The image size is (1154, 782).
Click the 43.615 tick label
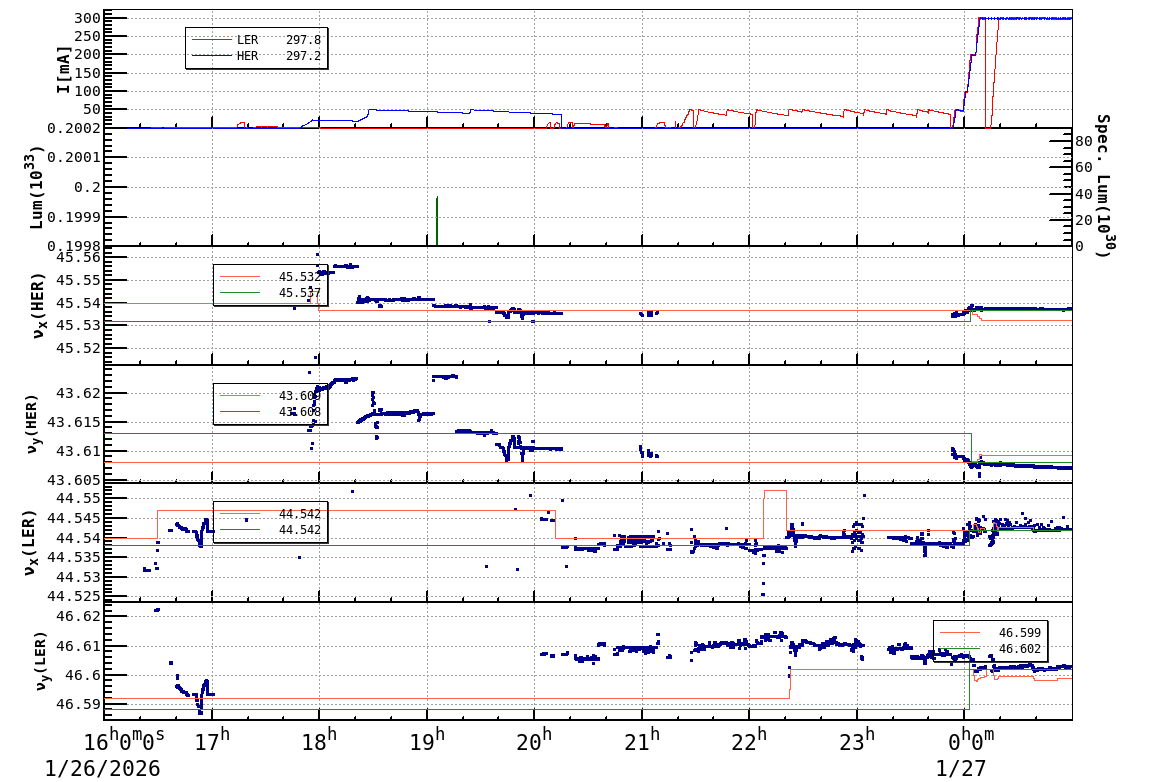(74, 422)
